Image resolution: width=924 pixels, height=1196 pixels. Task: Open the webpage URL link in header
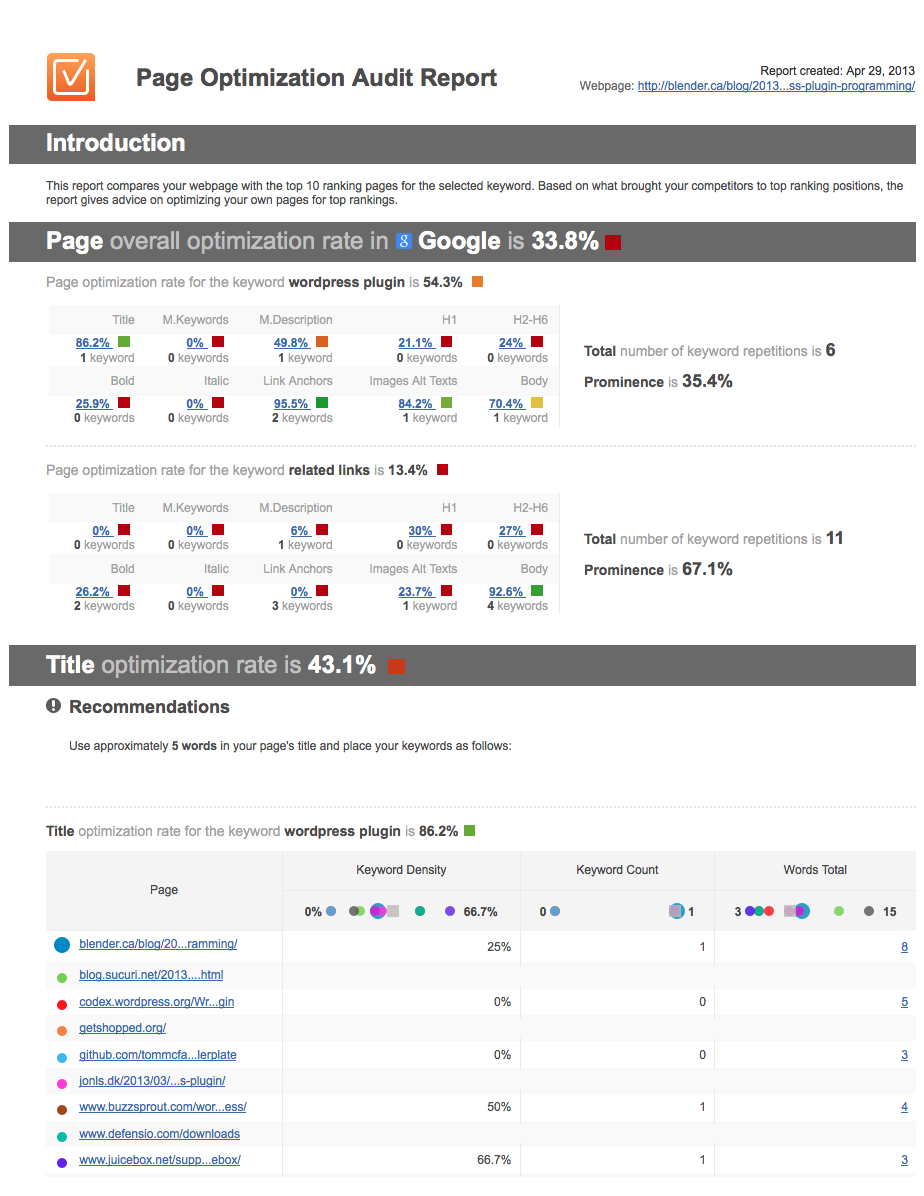click(x=776, y=85)
